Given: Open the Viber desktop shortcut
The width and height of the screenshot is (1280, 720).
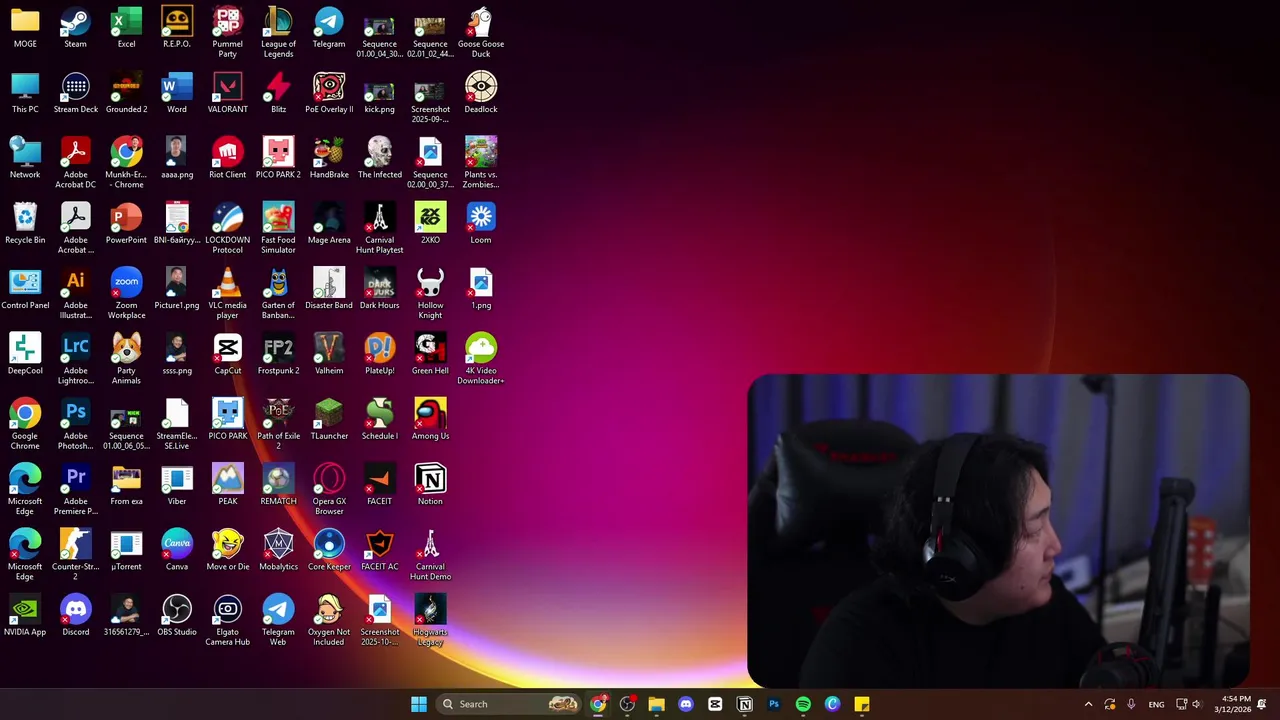Looking at the screenshot, I should 177,485.
